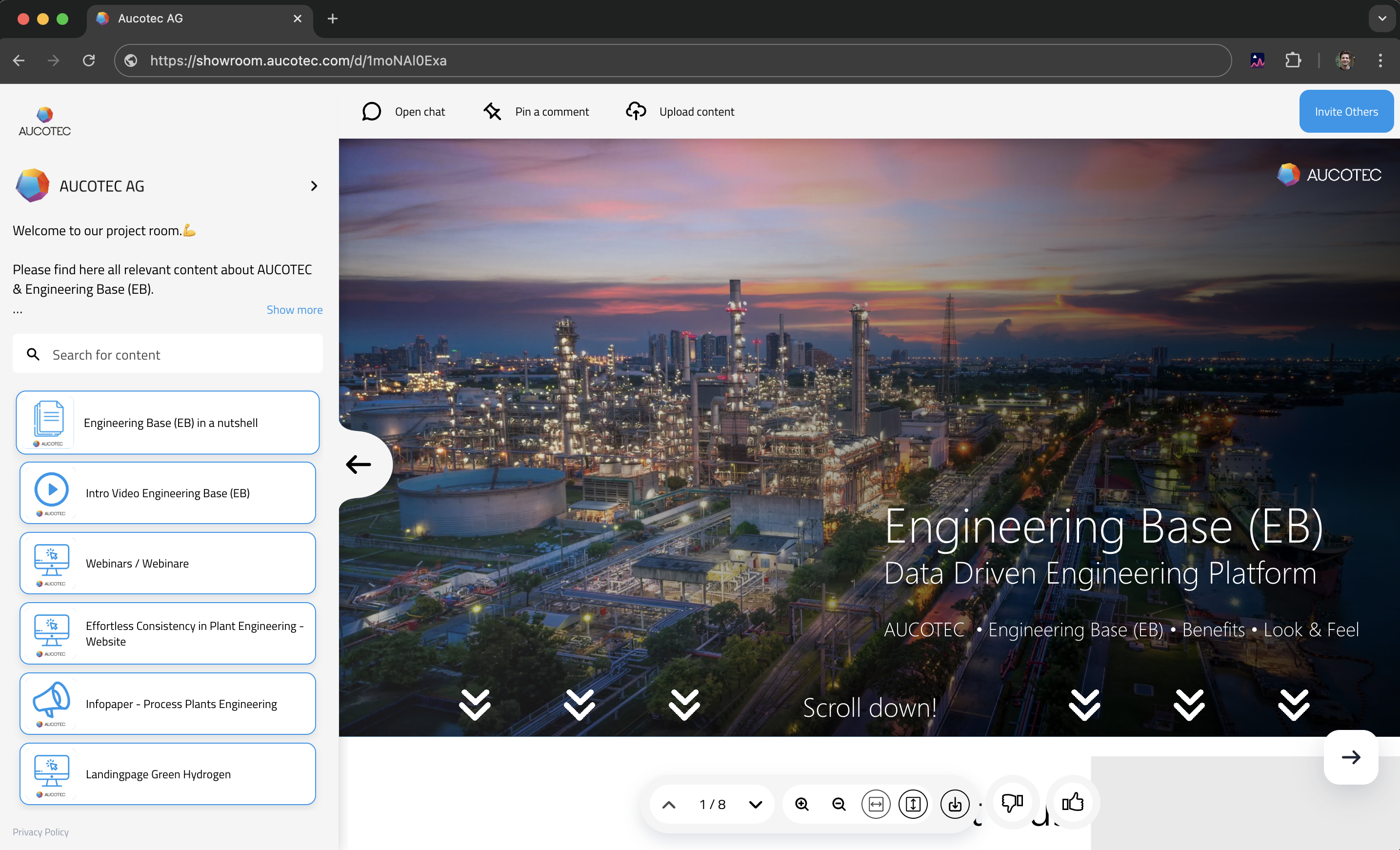The image size is (1400, 850).
Task: Click the thumbs down icon
Action: pos(1012,802)
